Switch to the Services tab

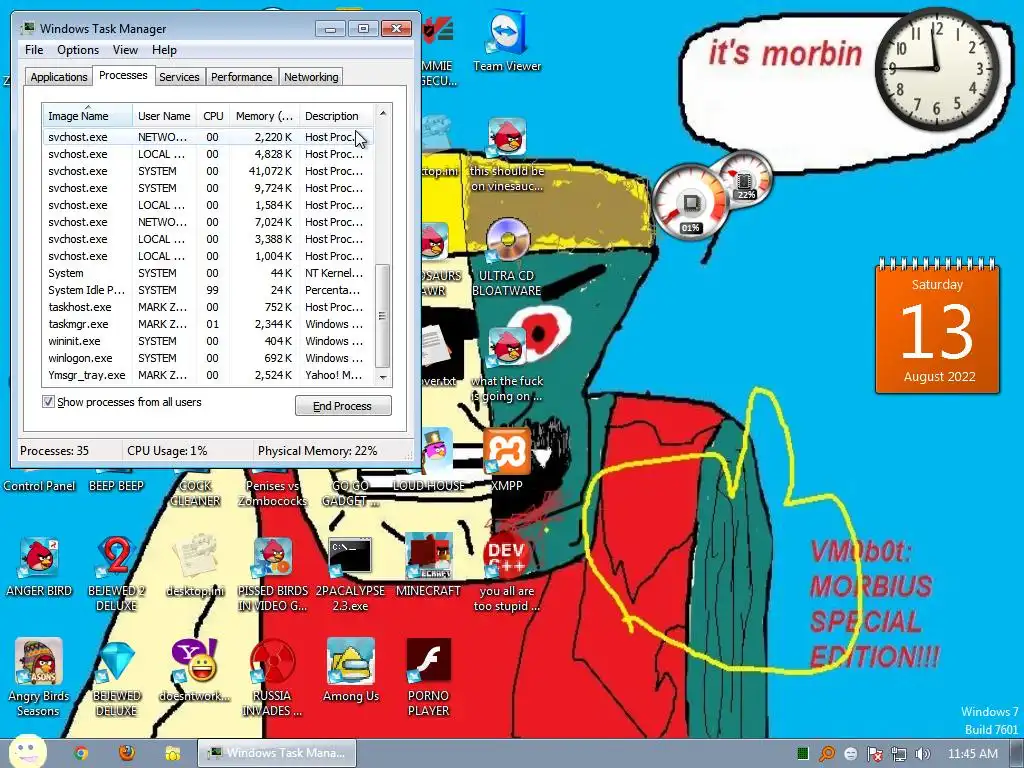pyautogui.click(x=179, y=76)
